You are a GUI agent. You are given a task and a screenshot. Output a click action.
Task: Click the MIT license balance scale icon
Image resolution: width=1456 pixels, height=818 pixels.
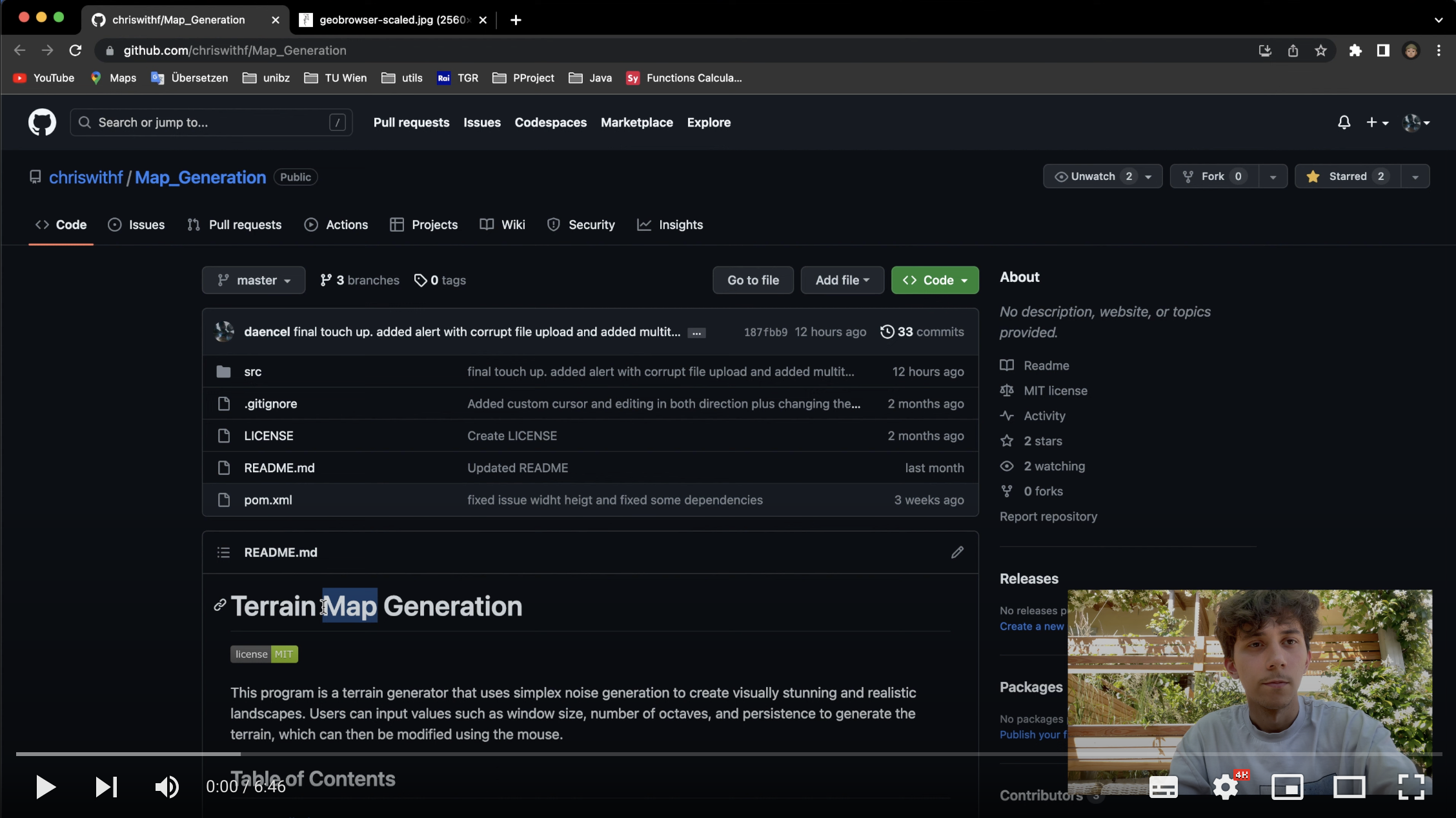pos(1007,391)
